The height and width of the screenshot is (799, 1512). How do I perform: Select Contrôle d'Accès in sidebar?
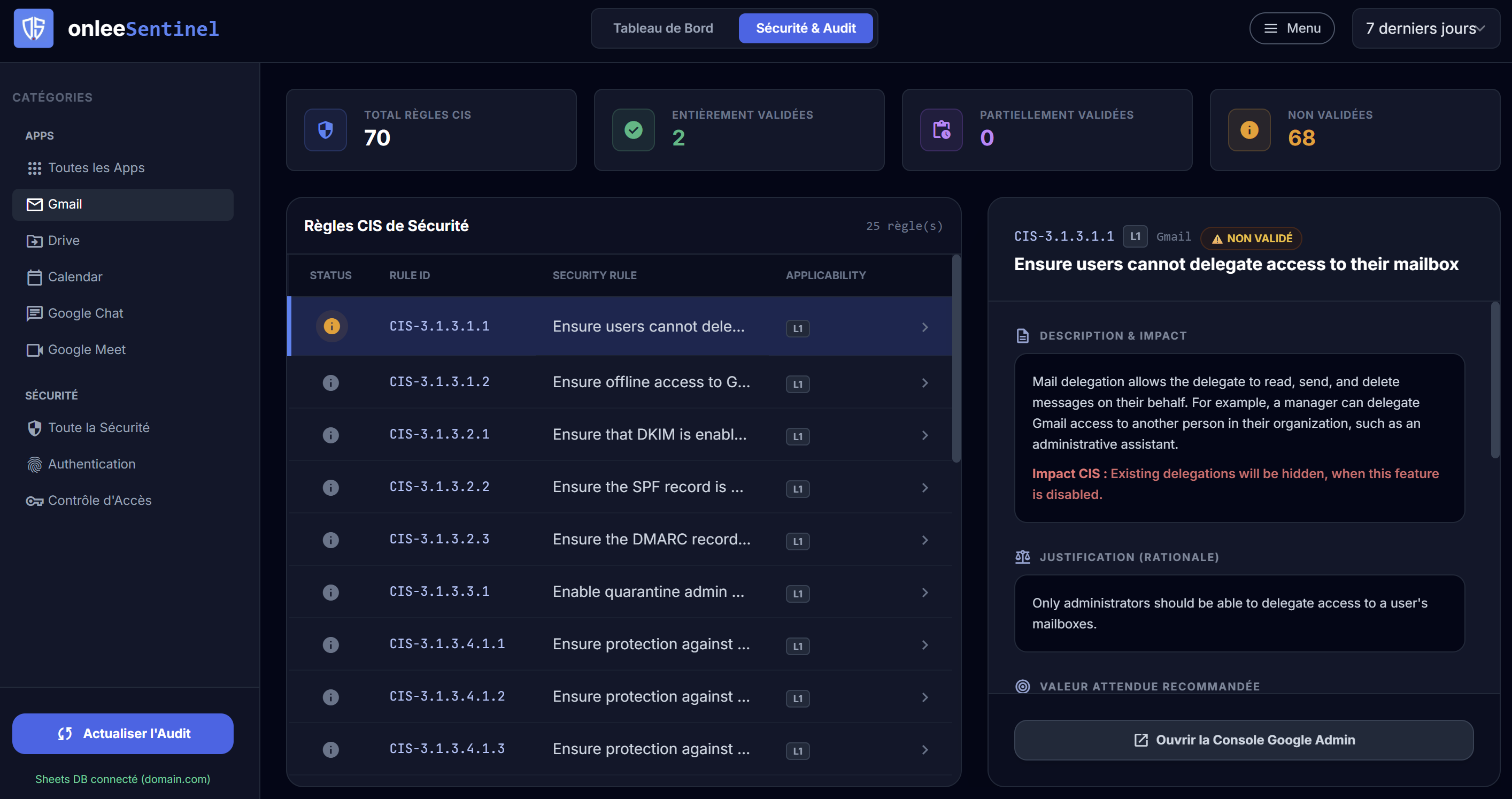[x=122, y=501]
